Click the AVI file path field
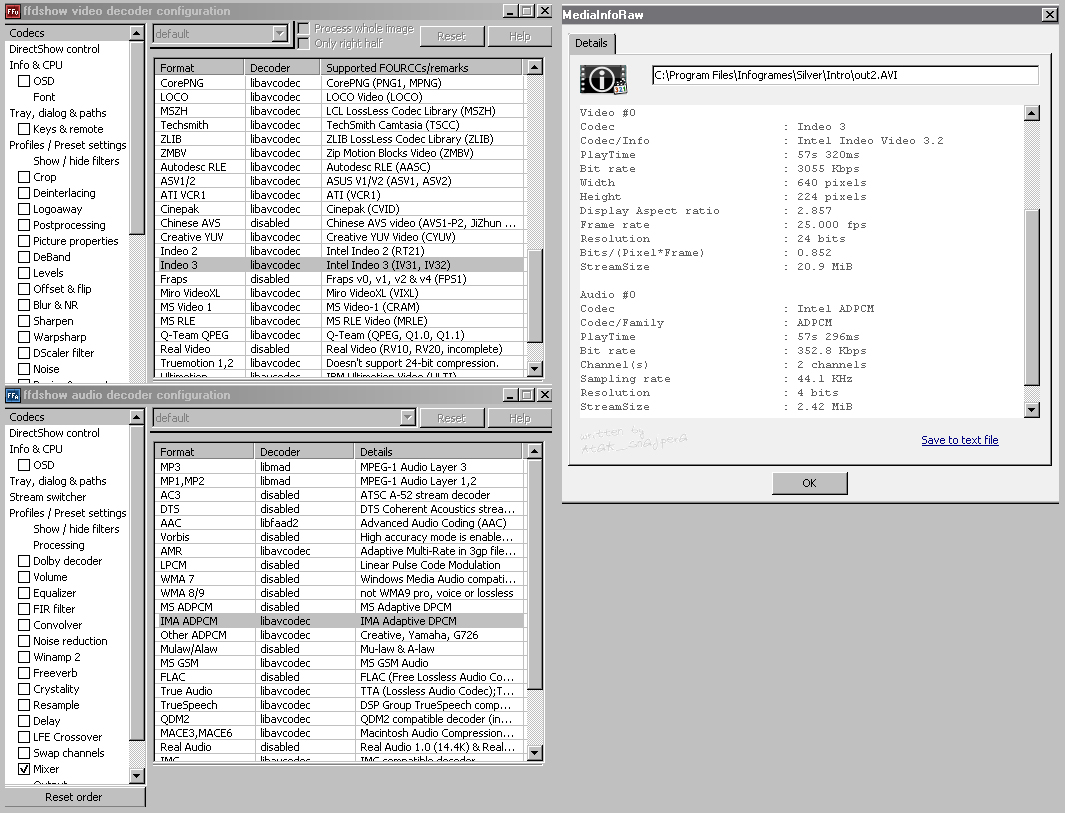1065x813 pixels. [x=844, y=75]
